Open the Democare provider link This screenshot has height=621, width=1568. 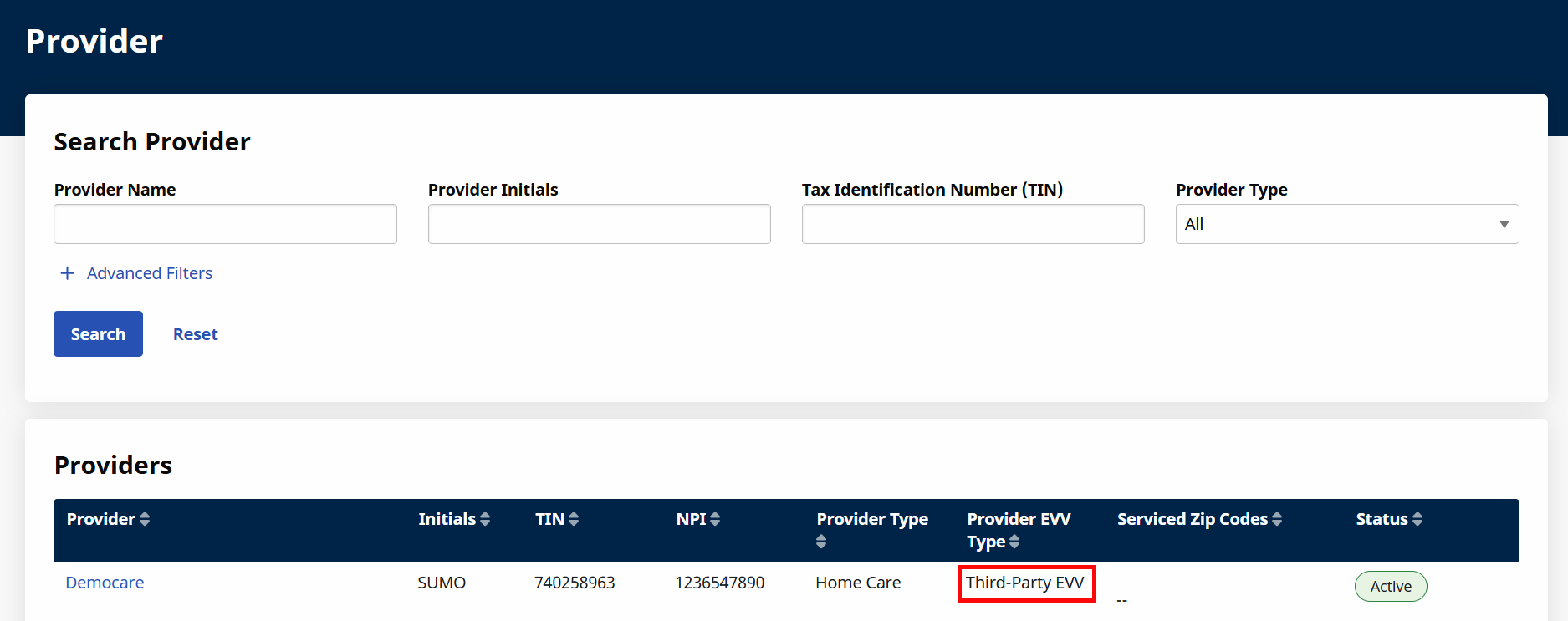(x=105, y=583)
